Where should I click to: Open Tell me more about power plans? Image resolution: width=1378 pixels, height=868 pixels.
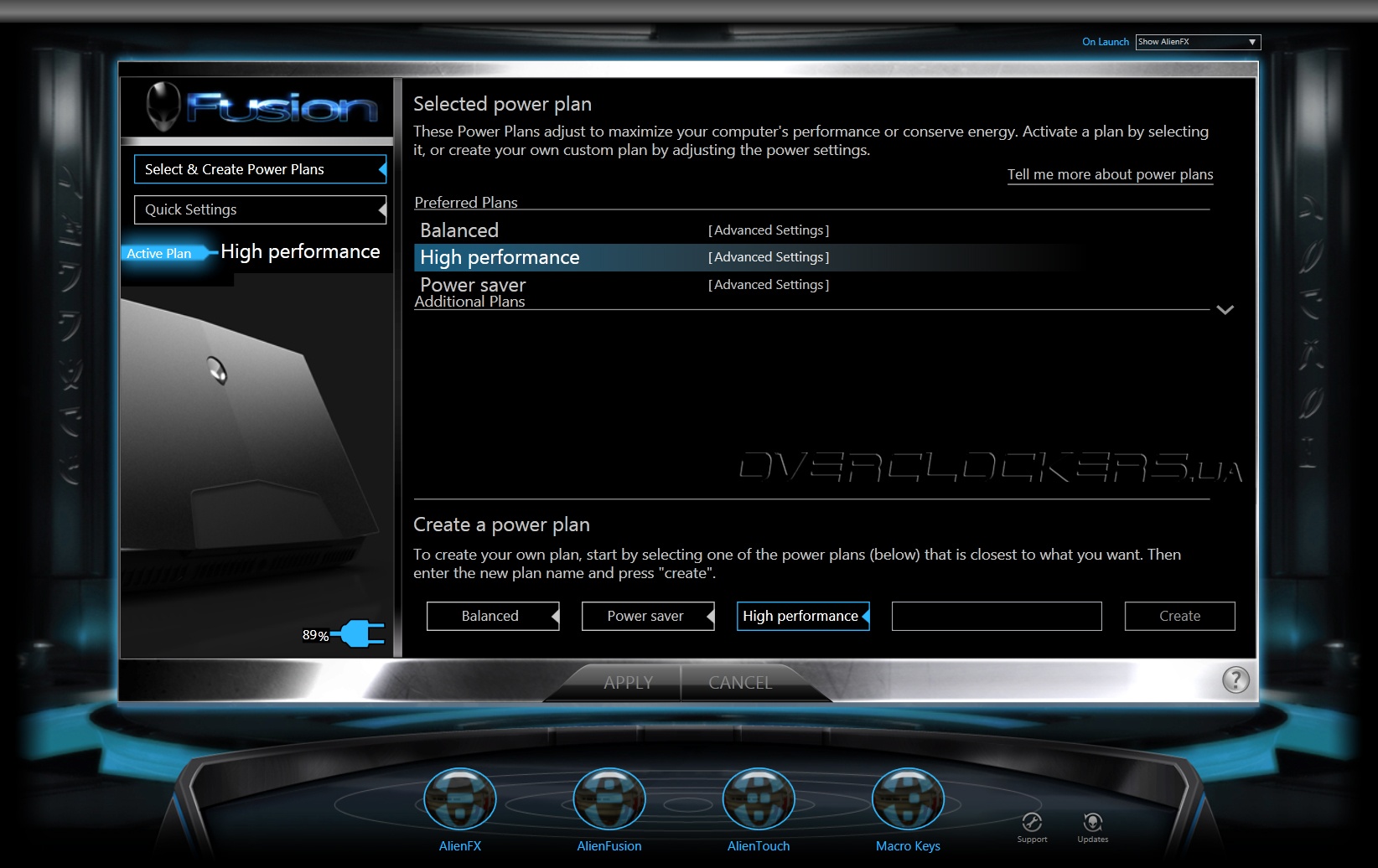click(x=1110, y=174)
